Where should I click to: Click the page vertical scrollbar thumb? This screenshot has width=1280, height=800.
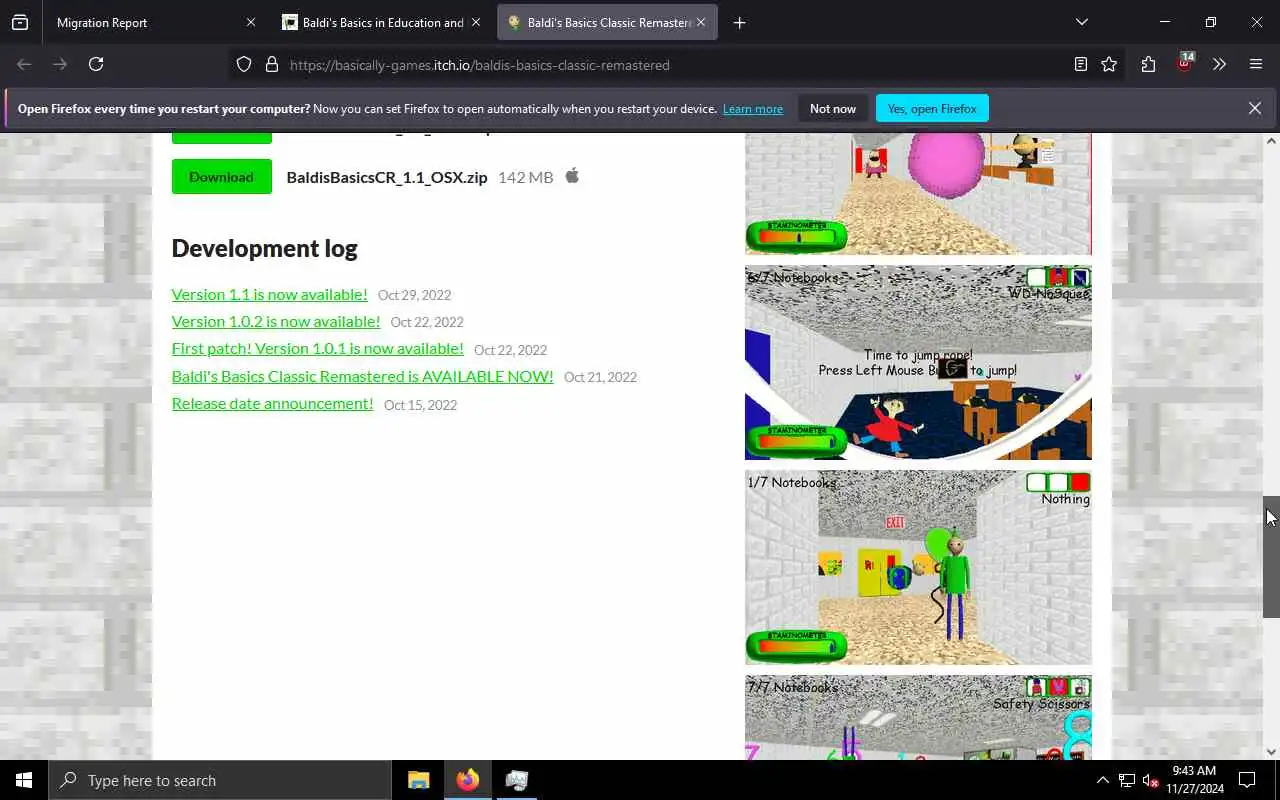[1271, 557]
